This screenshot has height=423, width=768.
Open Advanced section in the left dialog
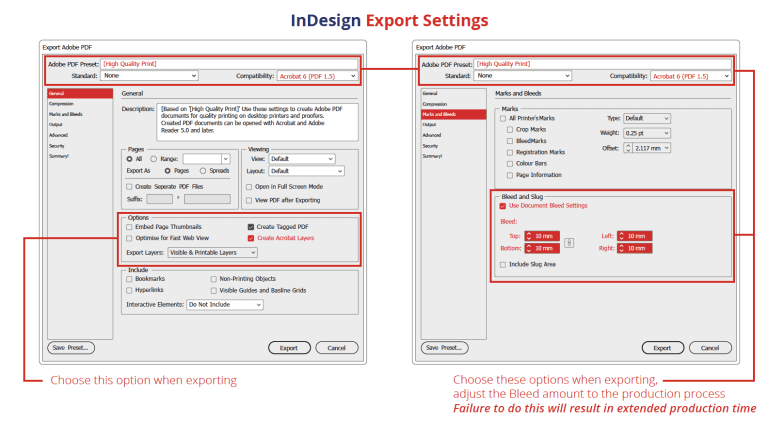(58, 135)
